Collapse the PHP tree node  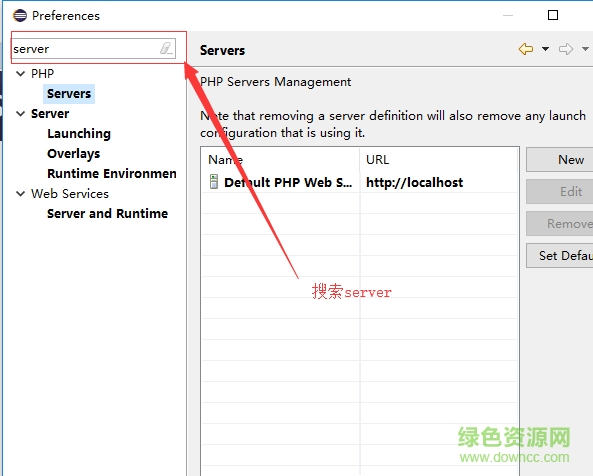[20, 74]
